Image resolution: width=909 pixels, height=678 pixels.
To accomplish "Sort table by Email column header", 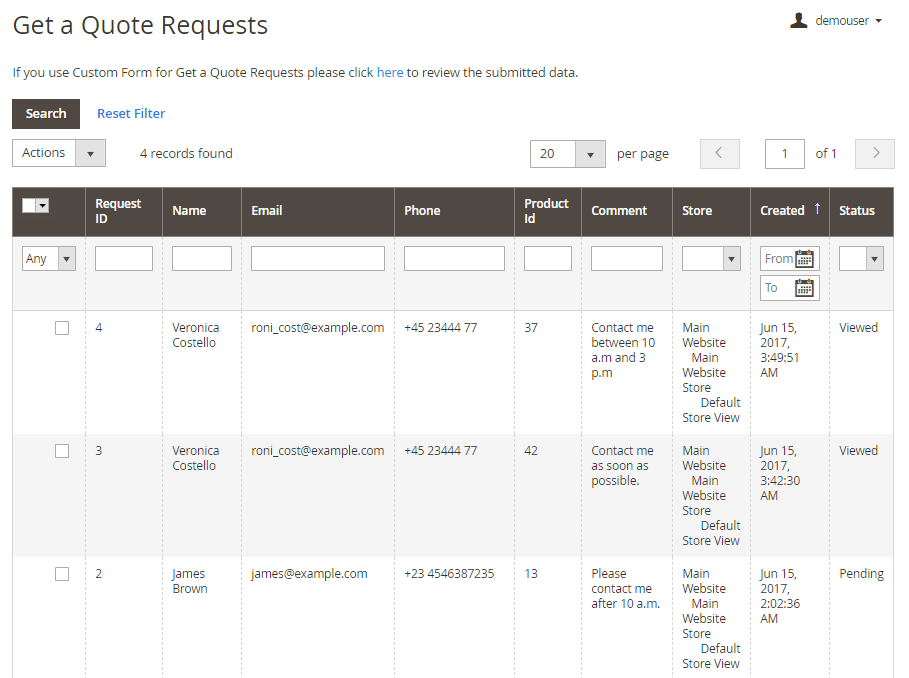I will (267, 211).
